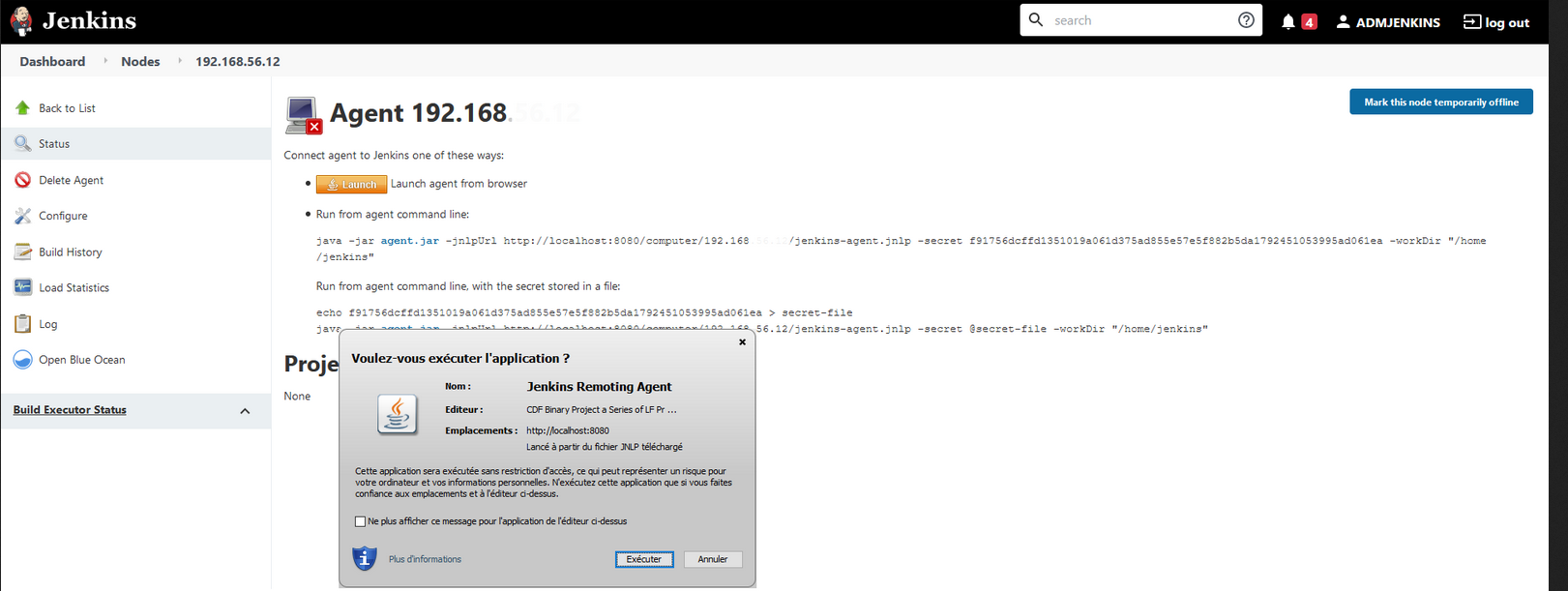Close the Java security dialog
Screen dimensions: 1568x591
pyautogui.click(x=742, y=341)
